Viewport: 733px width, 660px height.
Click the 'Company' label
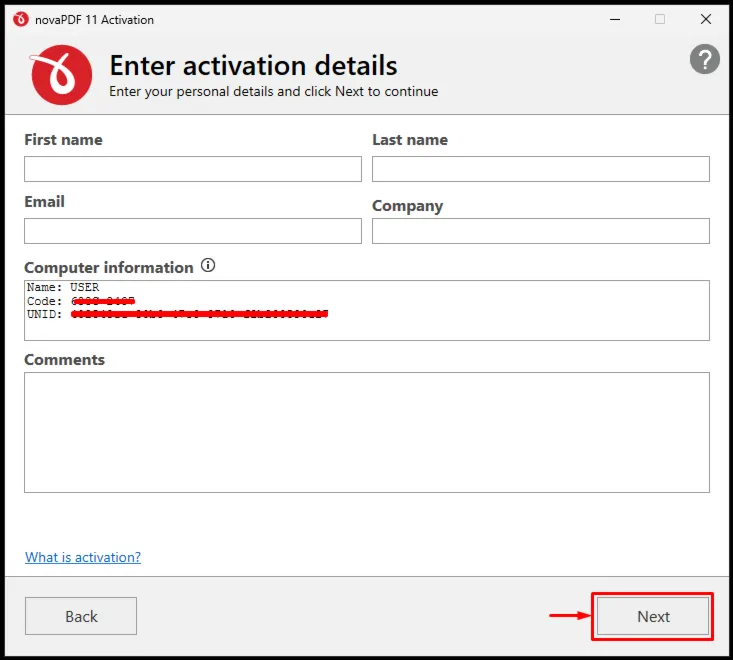[x=407, y=206]
